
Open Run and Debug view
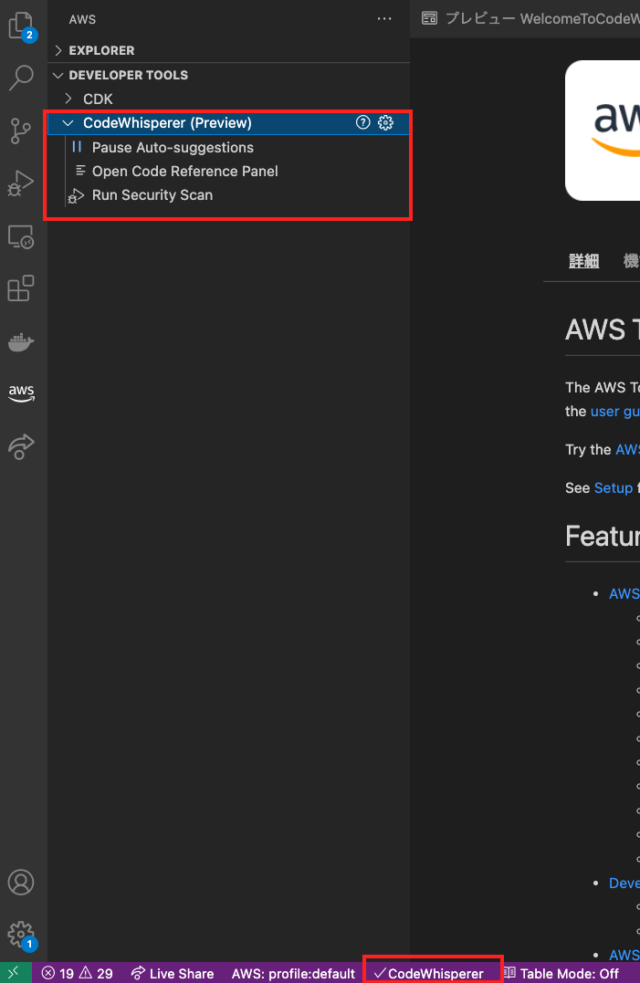(21, 184)
